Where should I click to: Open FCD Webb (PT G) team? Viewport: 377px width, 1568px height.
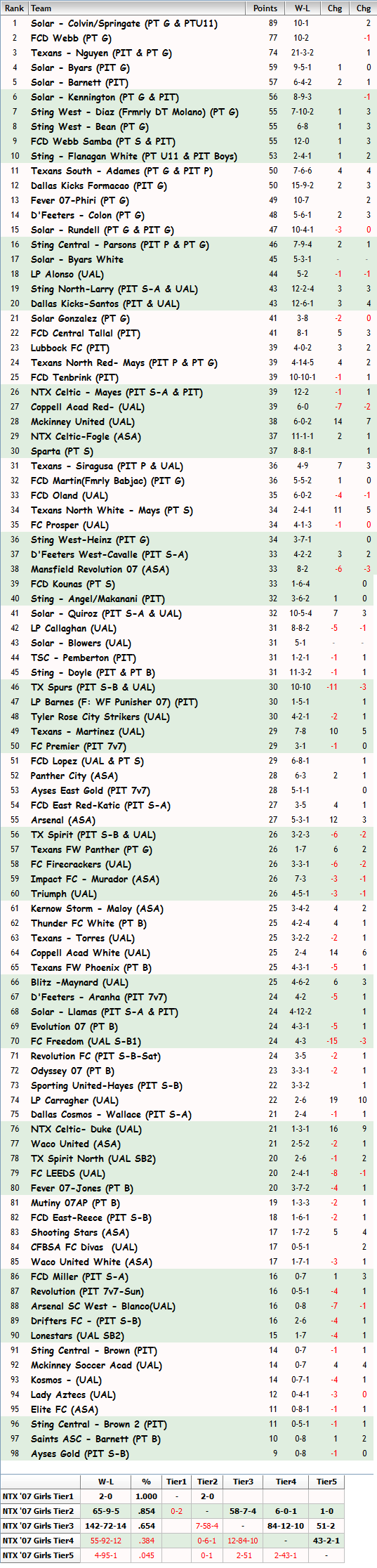[71, 38]
